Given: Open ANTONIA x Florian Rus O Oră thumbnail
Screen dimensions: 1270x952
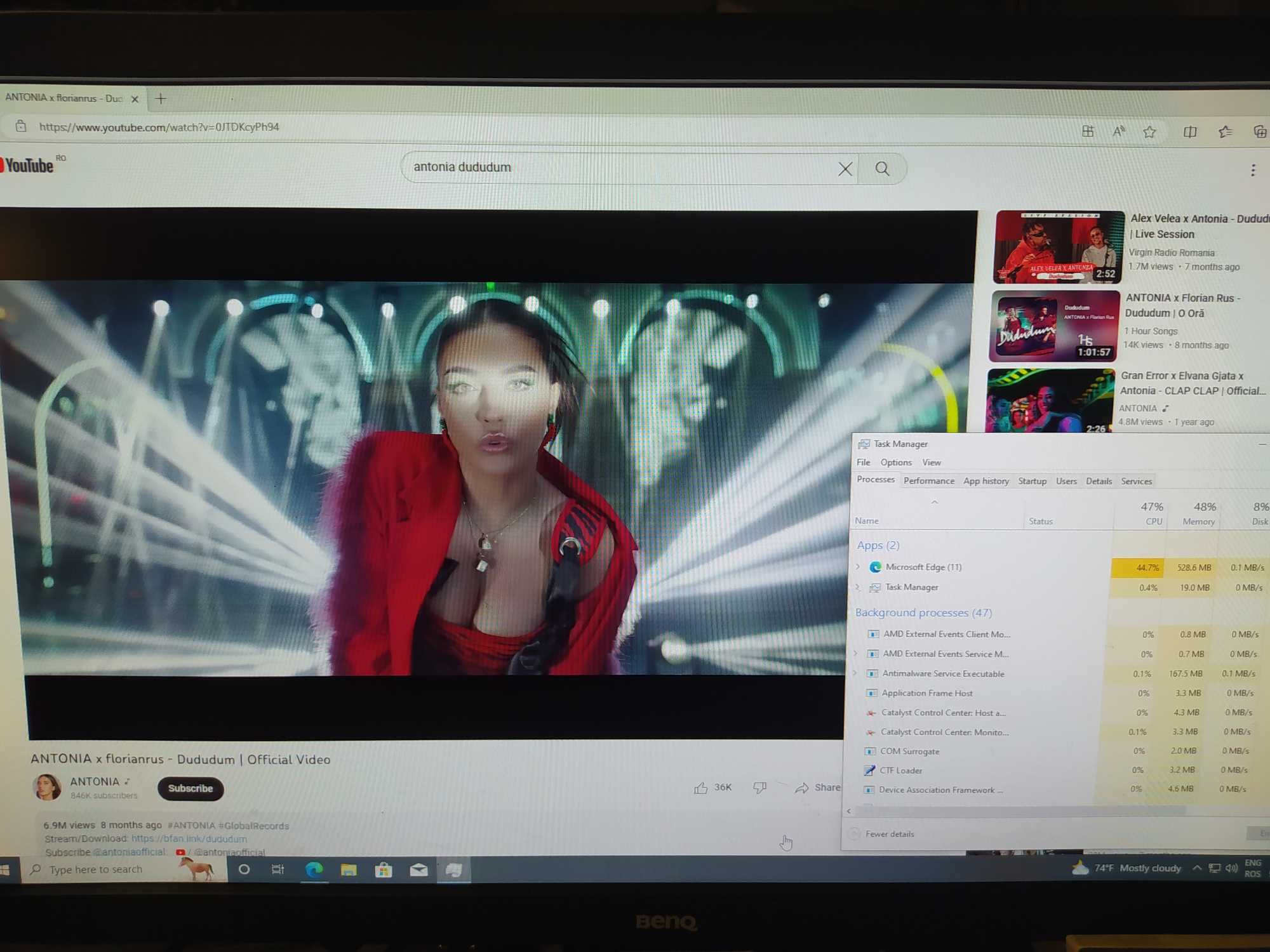Looking at the screenshot, I should 1054,326.
